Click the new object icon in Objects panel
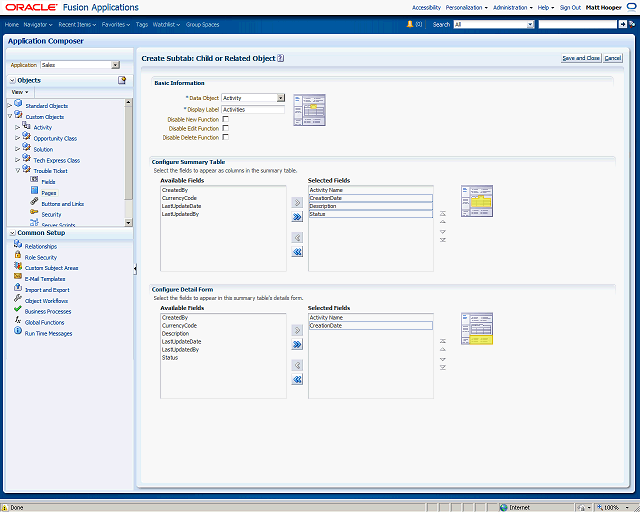 [x=122, y=80]
